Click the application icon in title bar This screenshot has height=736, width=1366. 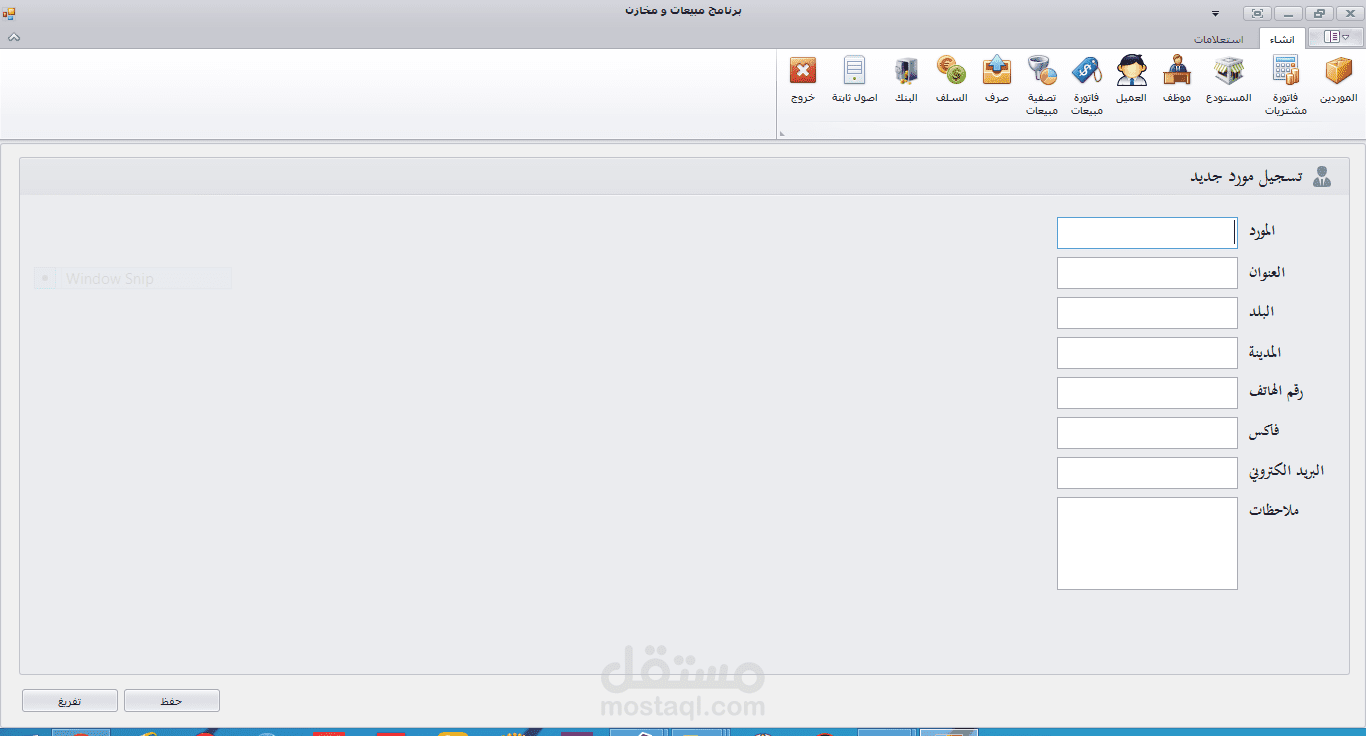[x=9, y=13]
